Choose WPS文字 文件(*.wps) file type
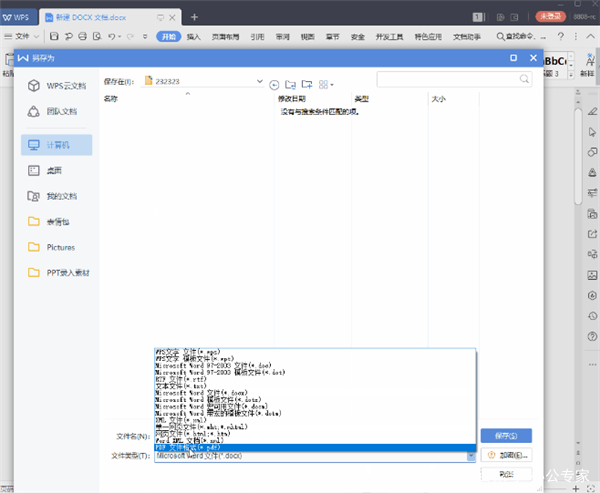The height and width of the screenshot is (493, 600). pyautogui.click(x=315, y=351)
